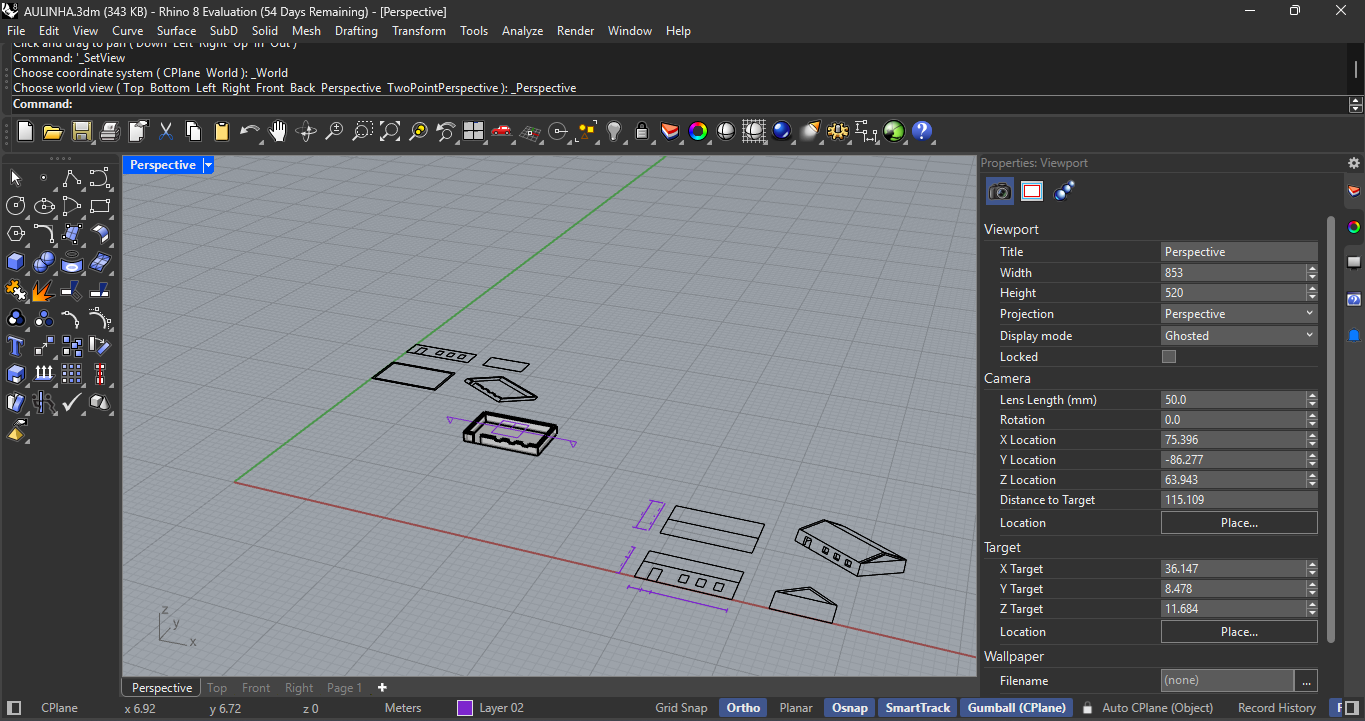Toggle Planar mode on

point(795,707)
